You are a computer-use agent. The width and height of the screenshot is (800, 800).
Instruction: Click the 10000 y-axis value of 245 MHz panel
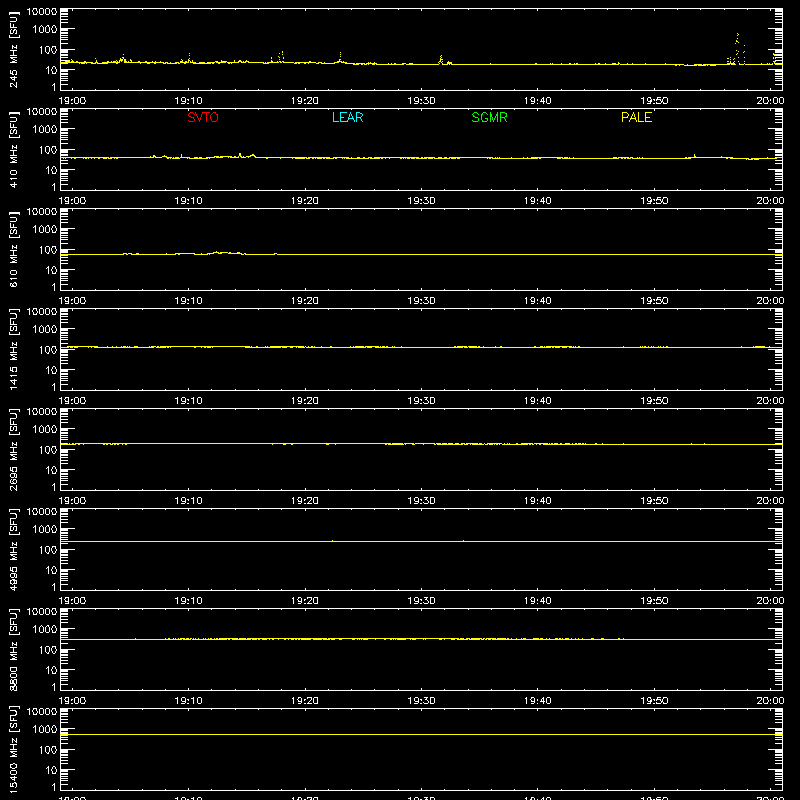[42, 12]
